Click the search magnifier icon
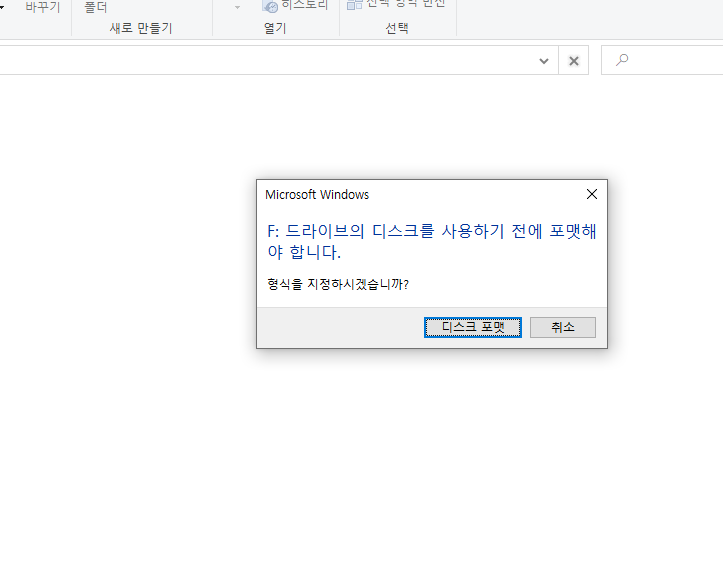 (622, 60)
